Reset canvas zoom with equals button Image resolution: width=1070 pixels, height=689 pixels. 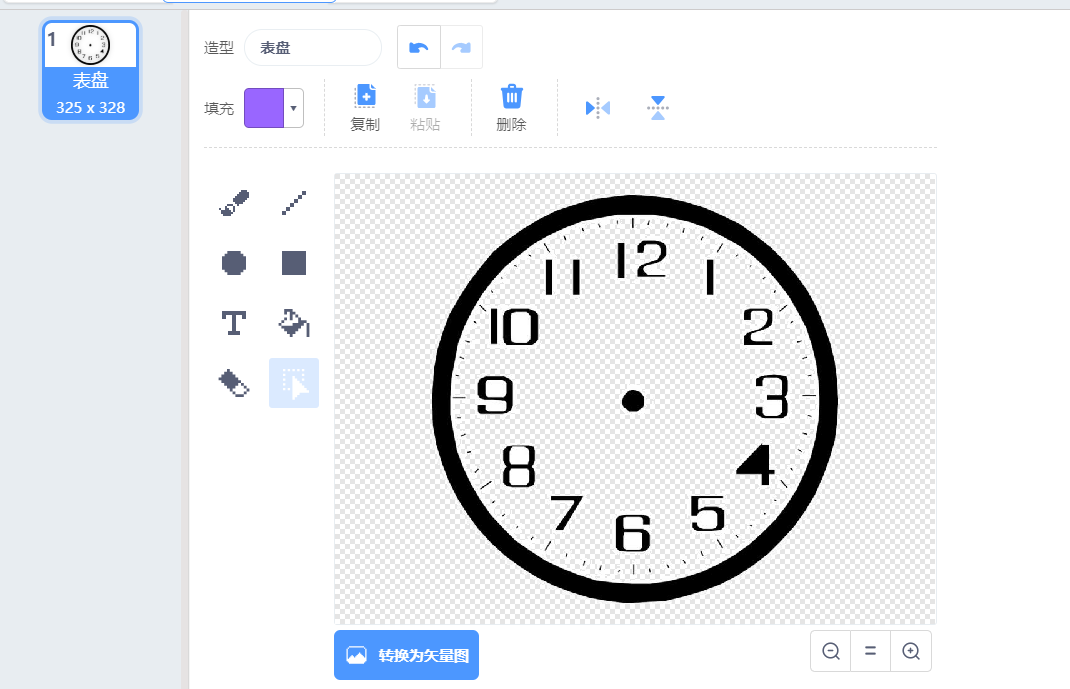871,651
